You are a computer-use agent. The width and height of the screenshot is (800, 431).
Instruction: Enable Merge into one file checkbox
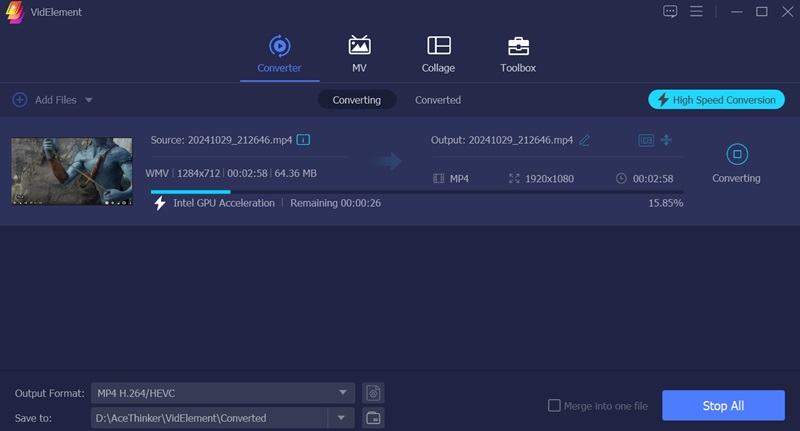coord(554,405)
